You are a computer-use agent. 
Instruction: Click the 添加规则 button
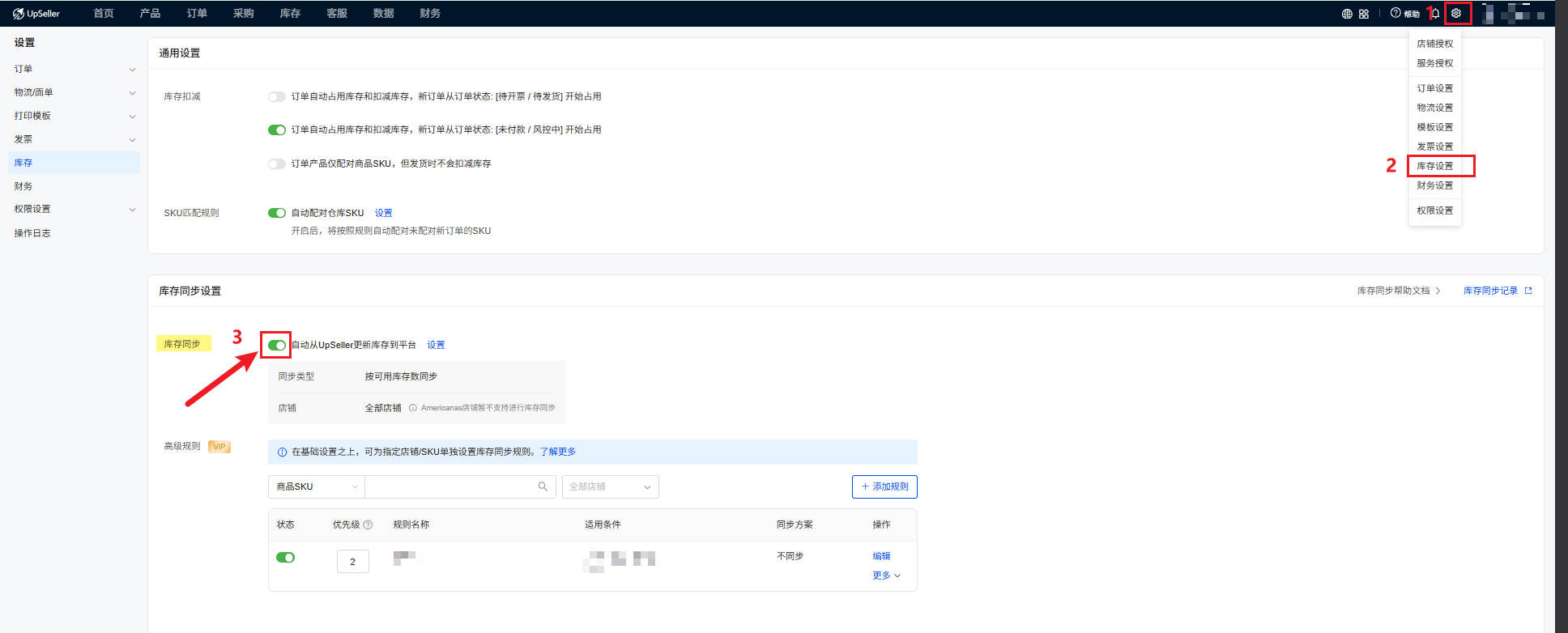(x=884, y=486)
